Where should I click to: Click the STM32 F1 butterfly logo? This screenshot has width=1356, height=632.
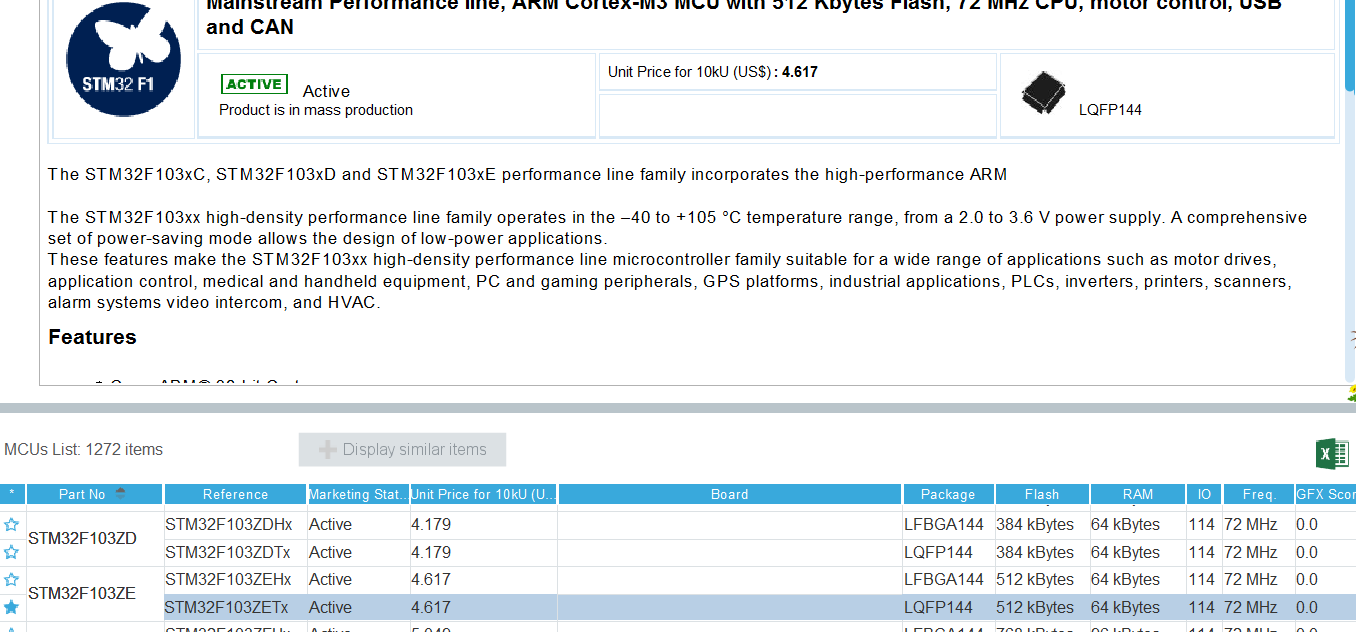click(x=124, y=60)
